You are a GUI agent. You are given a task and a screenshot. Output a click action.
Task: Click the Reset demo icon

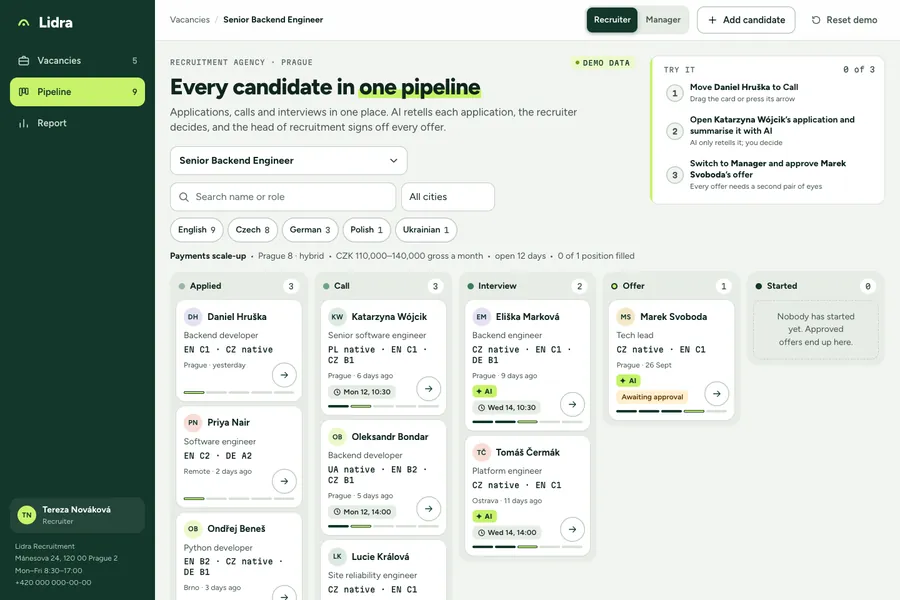coord(816,20)
